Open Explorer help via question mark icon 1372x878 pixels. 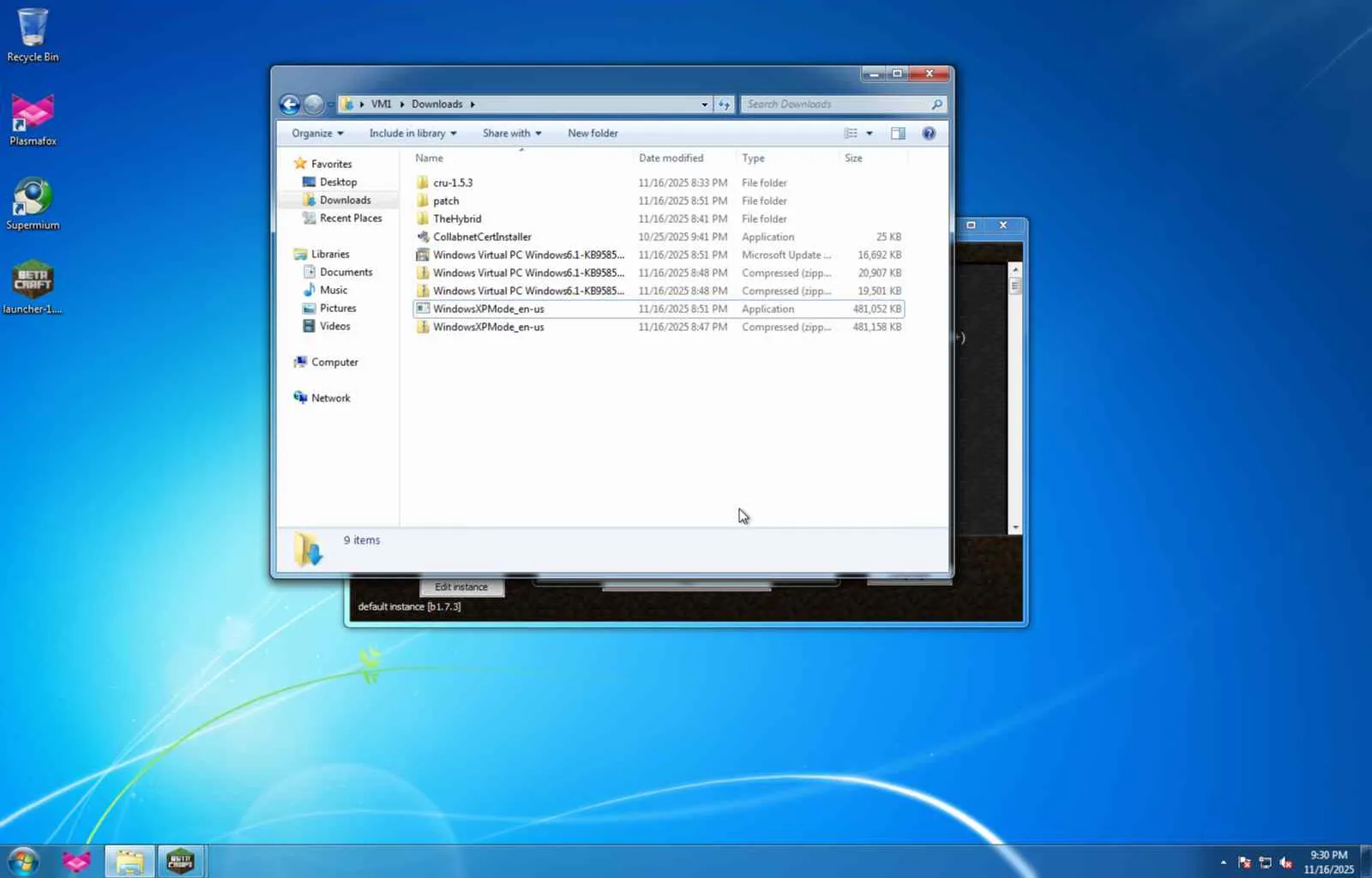pos(929,134)
